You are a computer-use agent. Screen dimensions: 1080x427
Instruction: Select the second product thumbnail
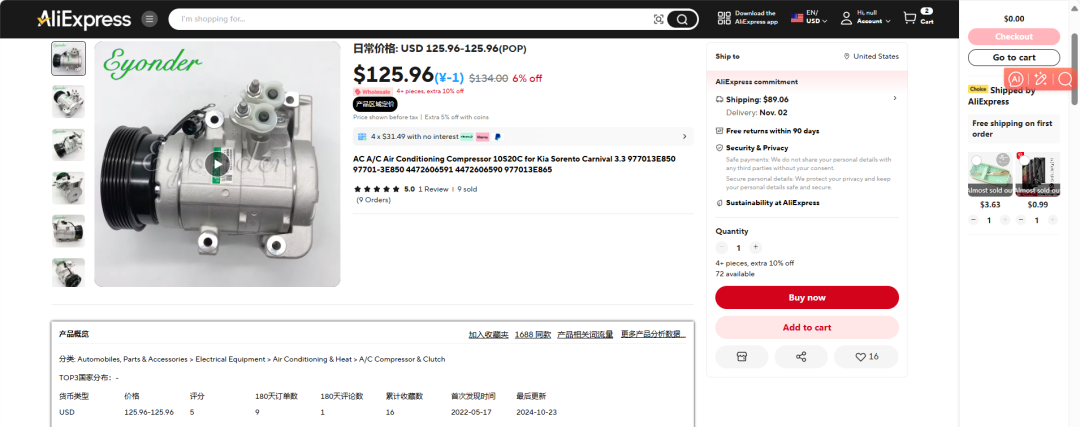tap(68, 101)
